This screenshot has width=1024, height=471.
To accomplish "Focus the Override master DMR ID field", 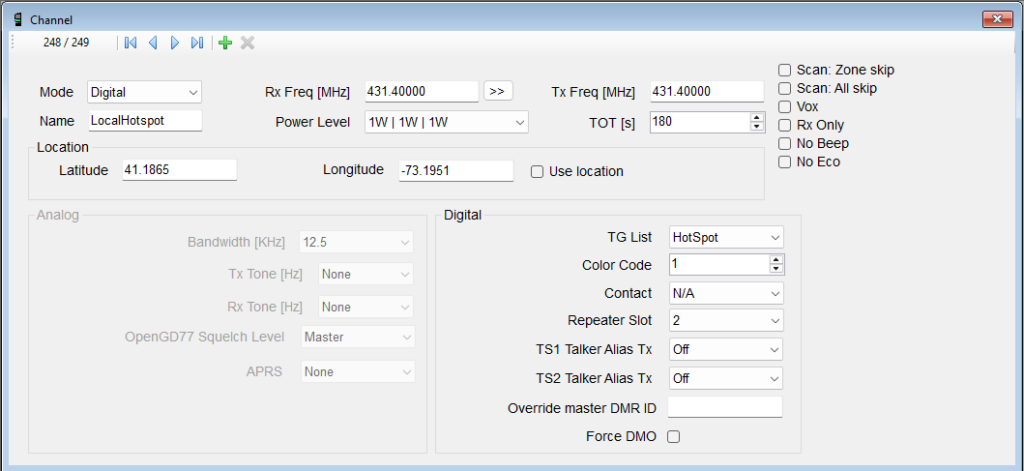I will pos(724,406).
